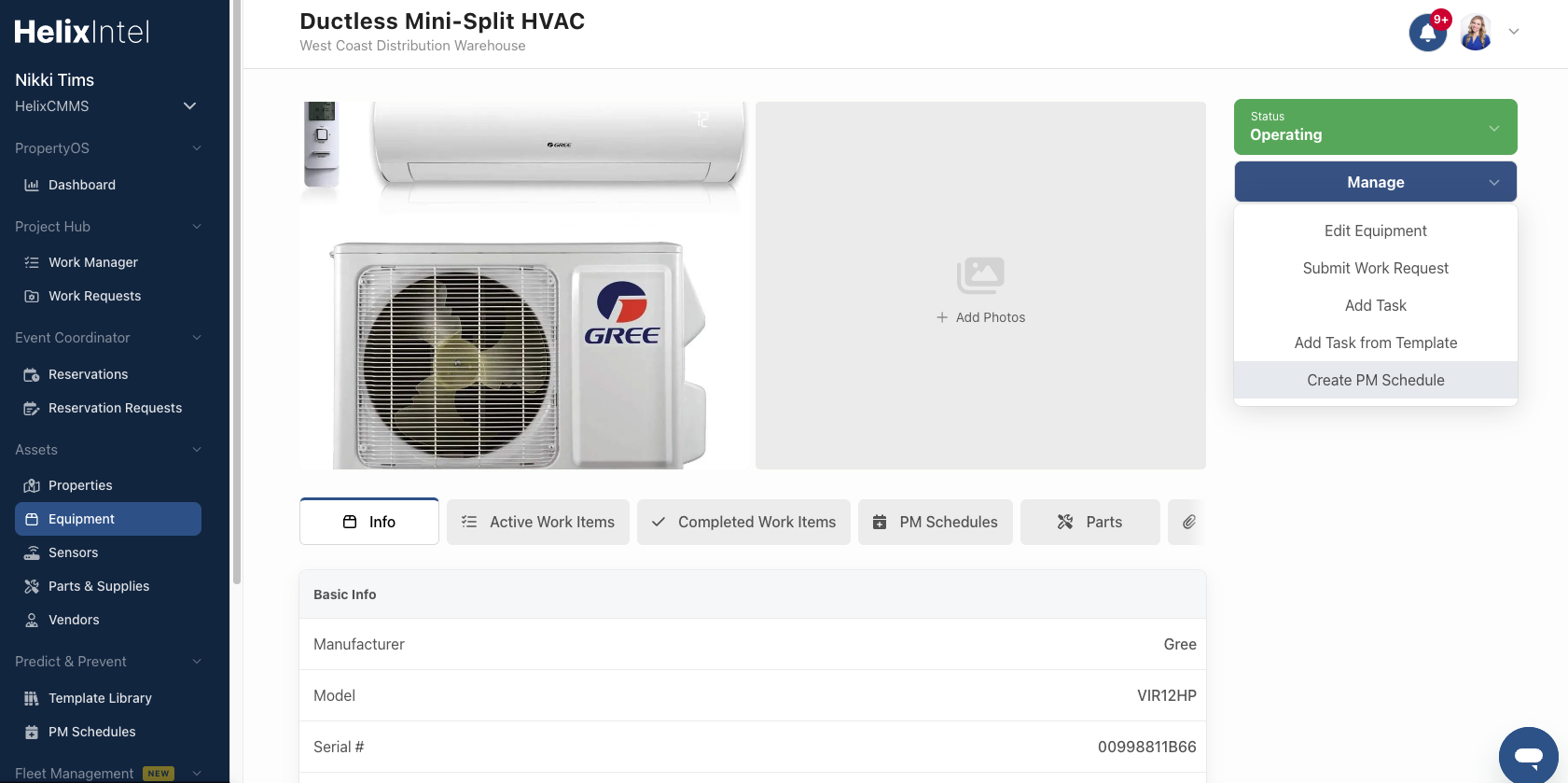Screen dimensions: 1568x783
Task: Open the notifications bell
Action: pyautogui.click(x=1427, y=33)
